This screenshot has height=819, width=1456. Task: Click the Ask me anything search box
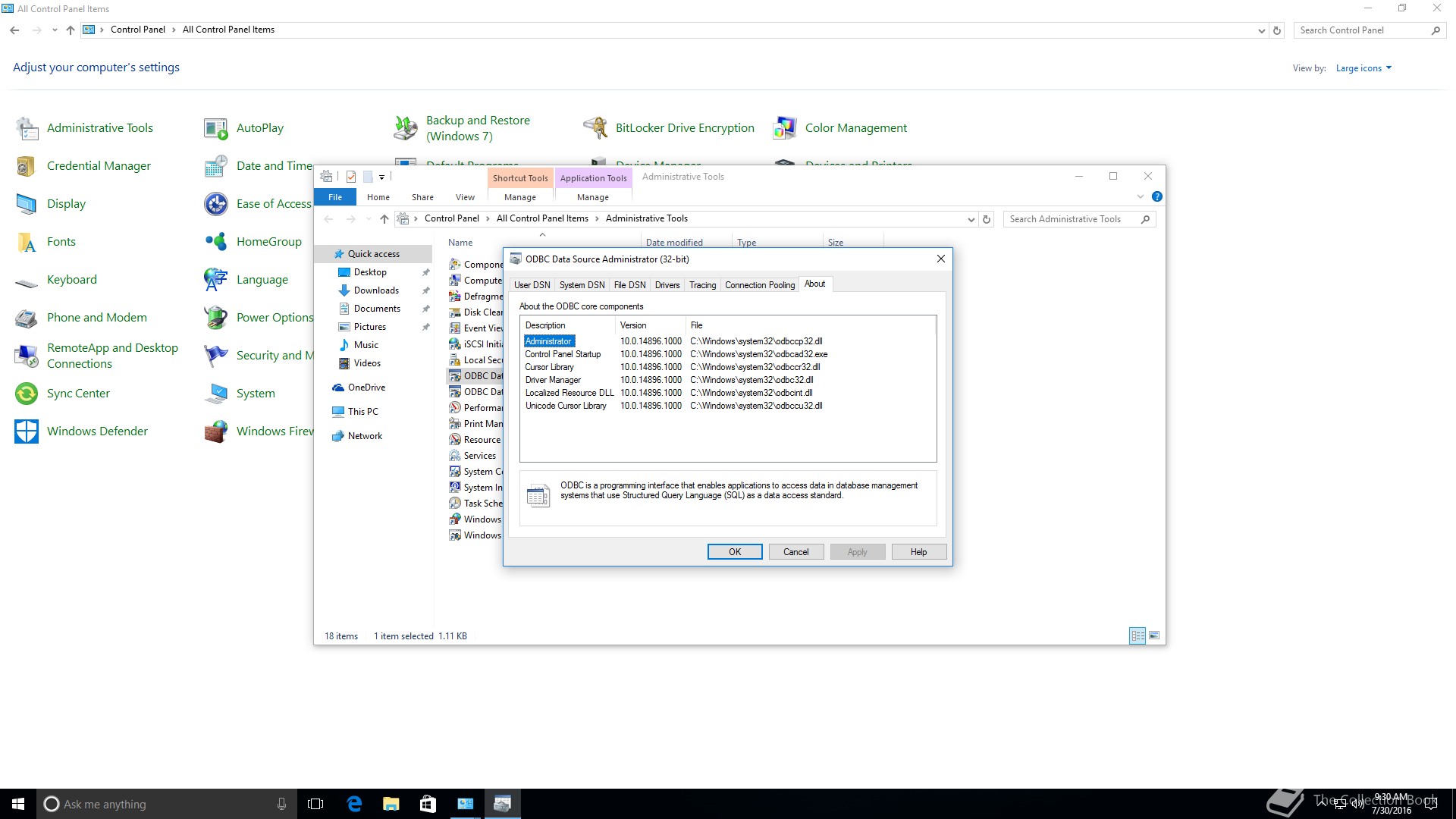click(x=167, y=805)
